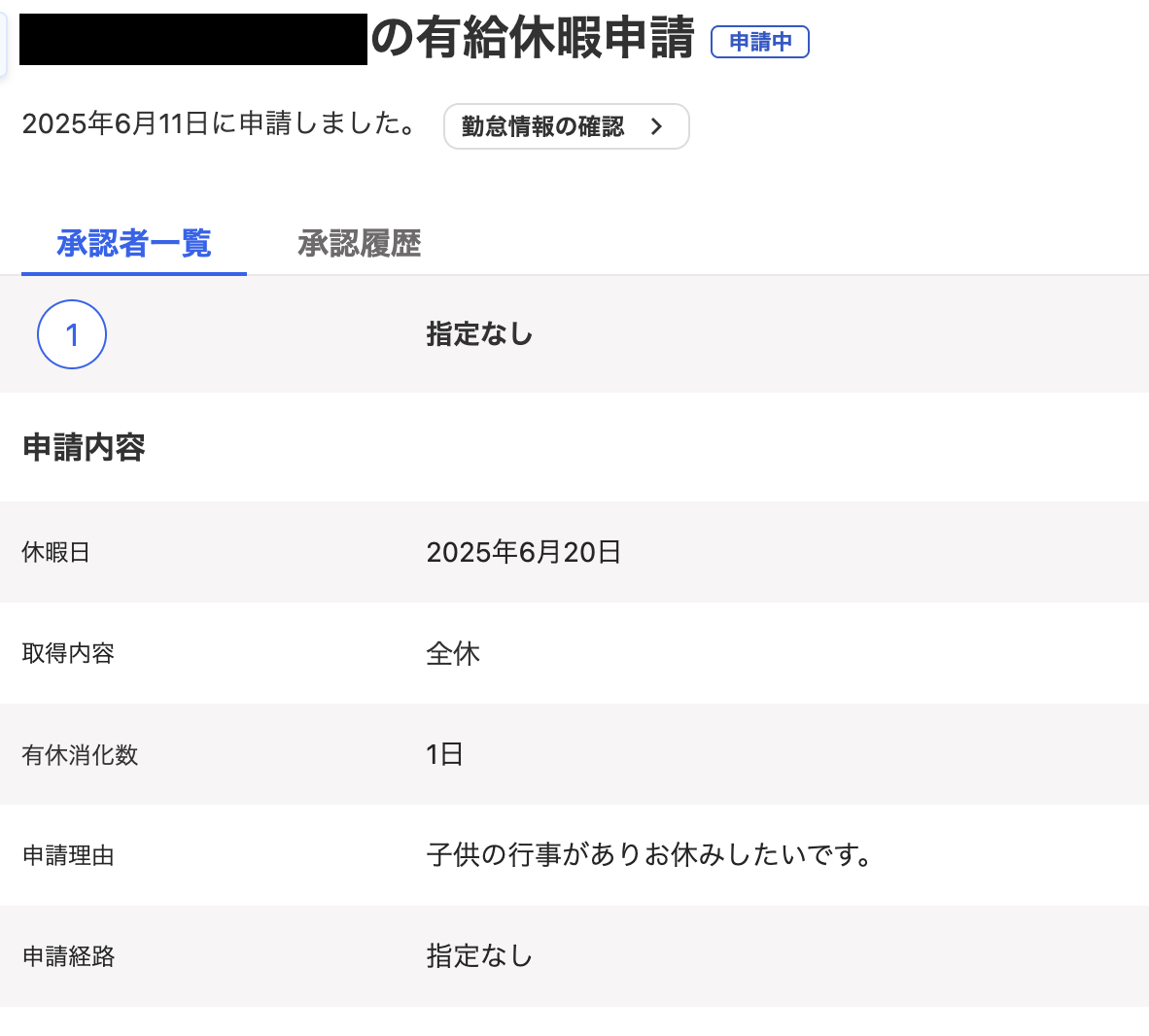Image resolution: width=1149 pixels, height=1036 pixels.
Task: Switch to the 承認履歴 tab
Action: [x=359, y=243]
